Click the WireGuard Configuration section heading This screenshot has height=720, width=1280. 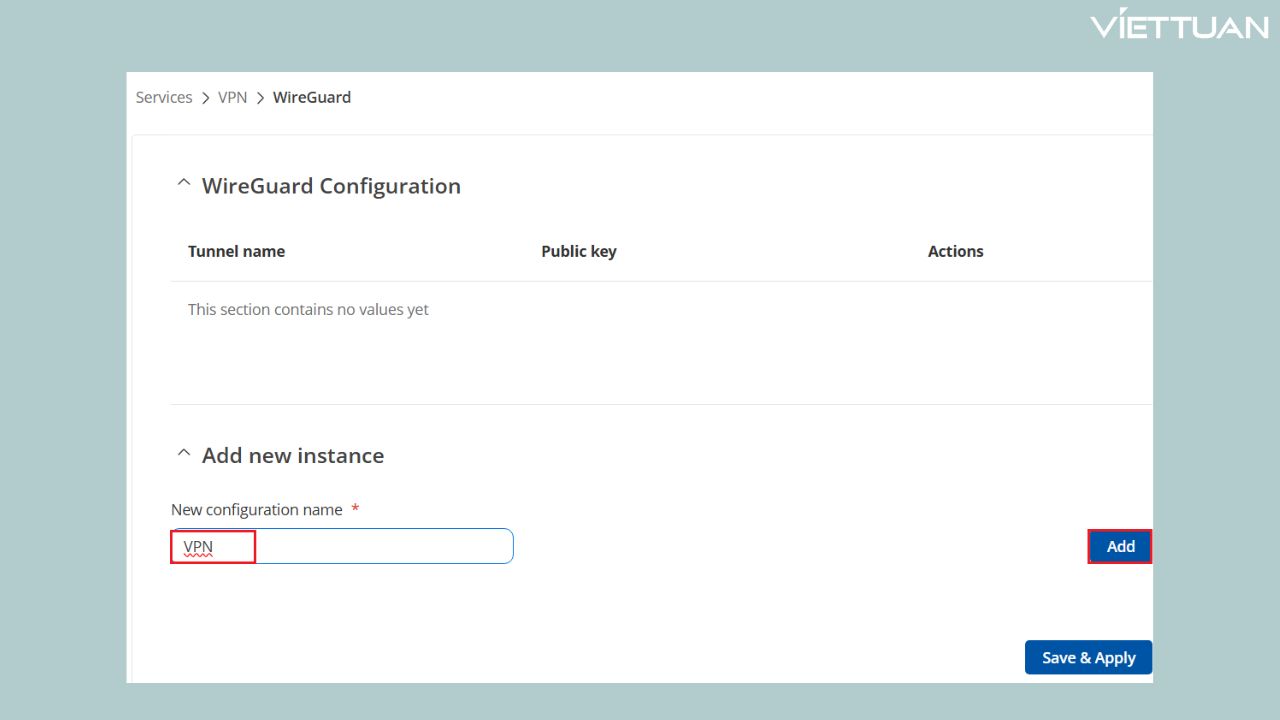(331, 186)
